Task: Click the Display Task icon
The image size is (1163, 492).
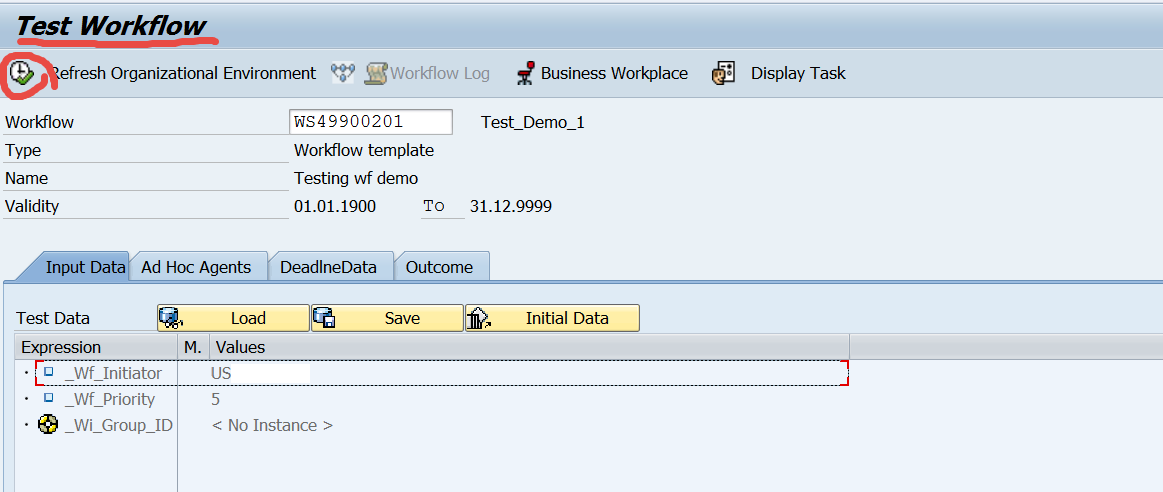Action: click(723, 73)
